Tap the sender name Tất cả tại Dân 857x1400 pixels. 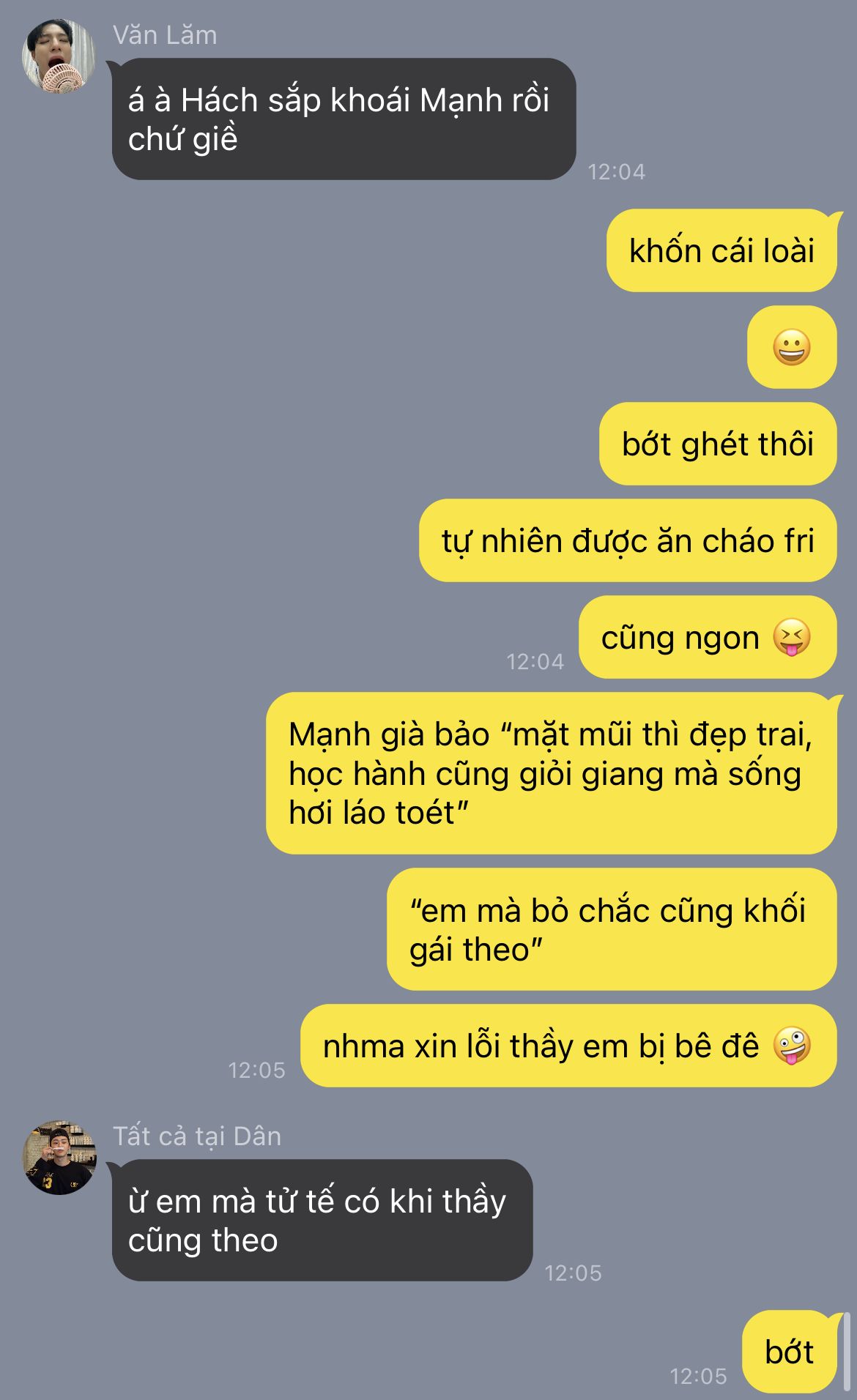pyautogui.click(x=197, y=1136)
